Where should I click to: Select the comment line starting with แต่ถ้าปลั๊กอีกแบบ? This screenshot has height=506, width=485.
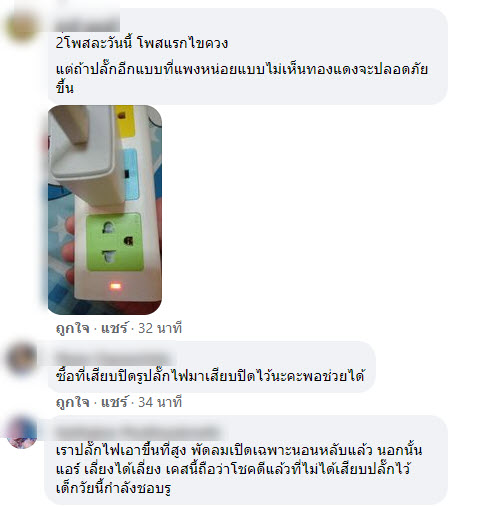(x=242, y=79)
